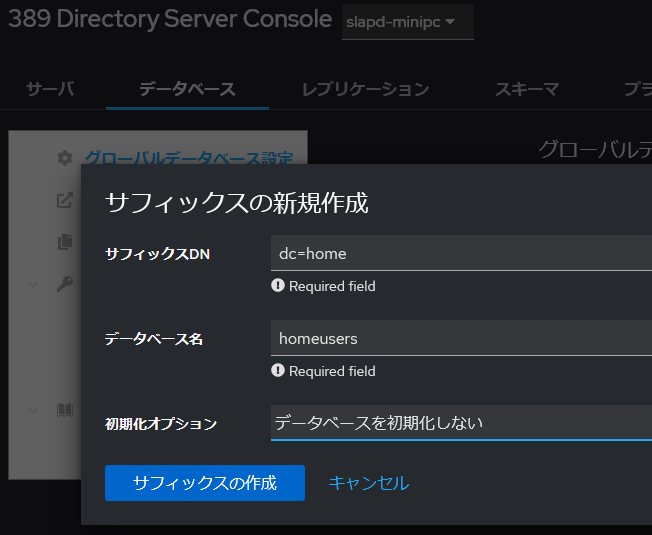Click warning icon under データベース名 field
652x535 pixels.
tap(278, 370)
